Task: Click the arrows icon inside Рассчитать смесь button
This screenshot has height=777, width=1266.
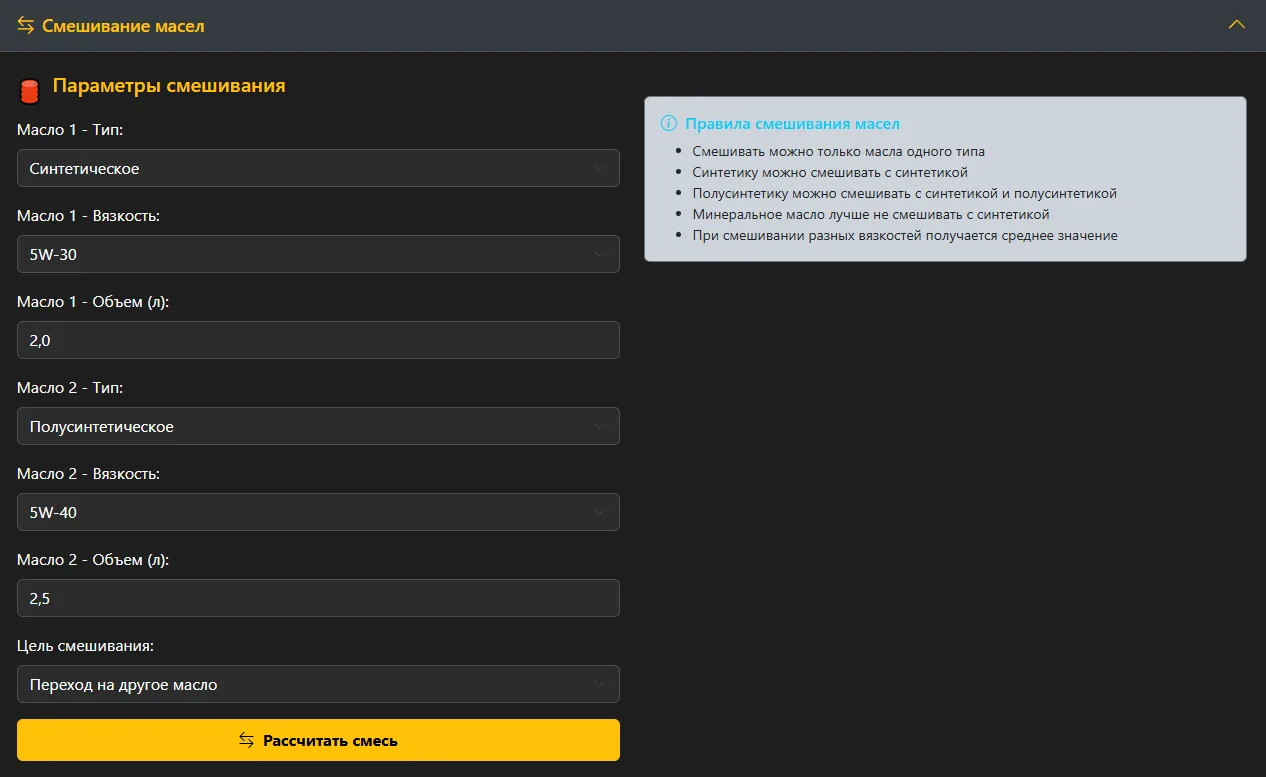Action: click(x=246, y=740)
